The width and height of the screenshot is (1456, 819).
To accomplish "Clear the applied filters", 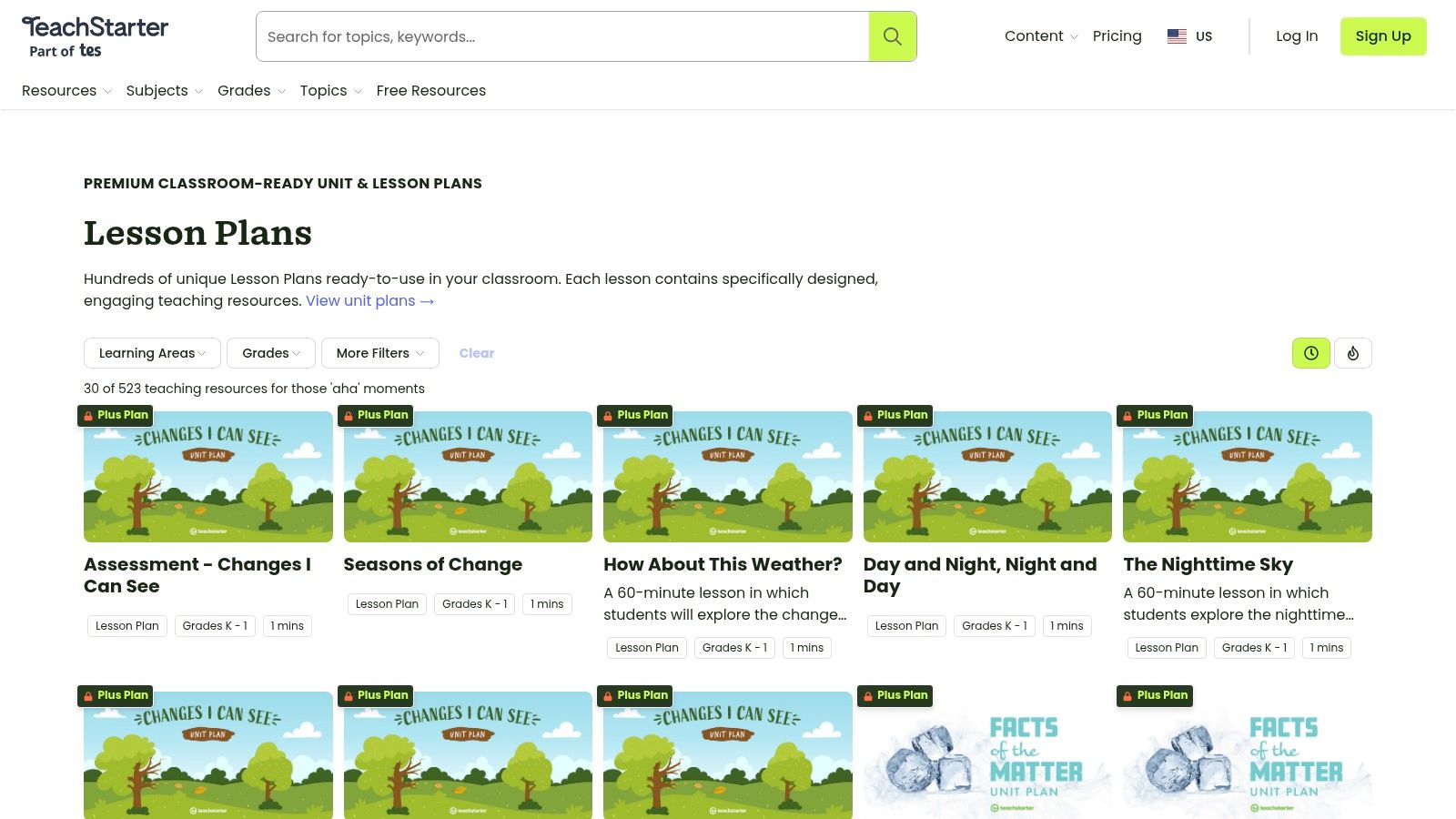I will pyautogui.click(x=477, y=353).
